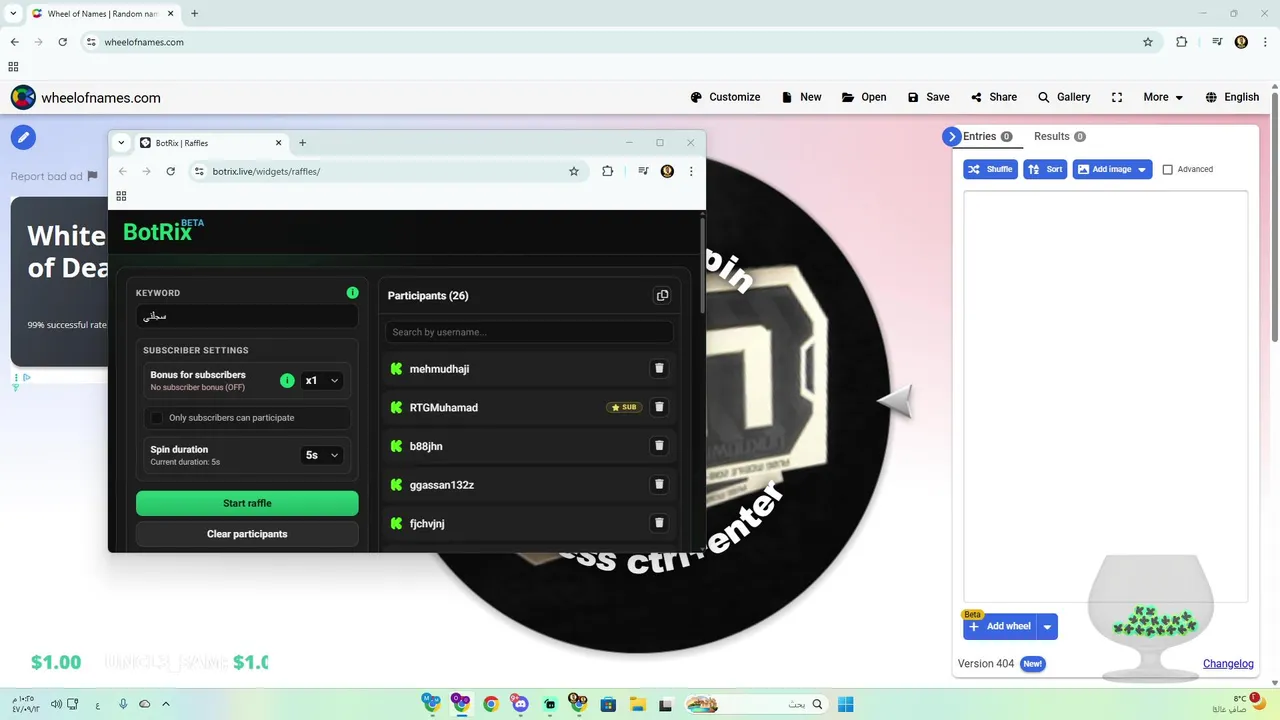
Task: Click the blue pencil edit icon
Action: click(x=24, y=137)
